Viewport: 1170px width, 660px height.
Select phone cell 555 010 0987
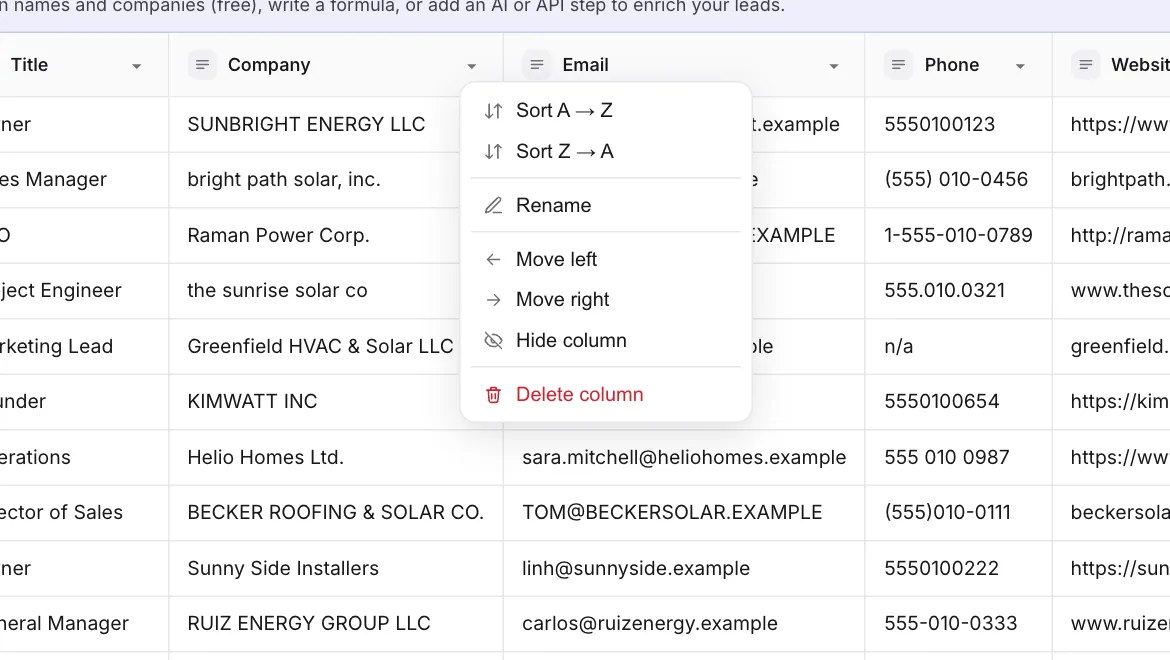[x=959, y=457]
